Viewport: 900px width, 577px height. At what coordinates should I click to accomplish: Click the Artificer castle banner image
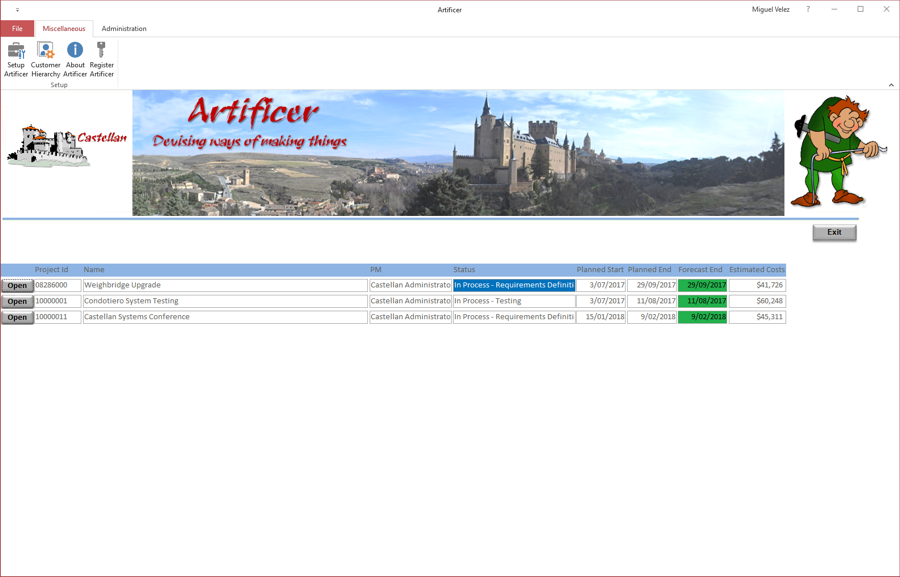[458, 153]
